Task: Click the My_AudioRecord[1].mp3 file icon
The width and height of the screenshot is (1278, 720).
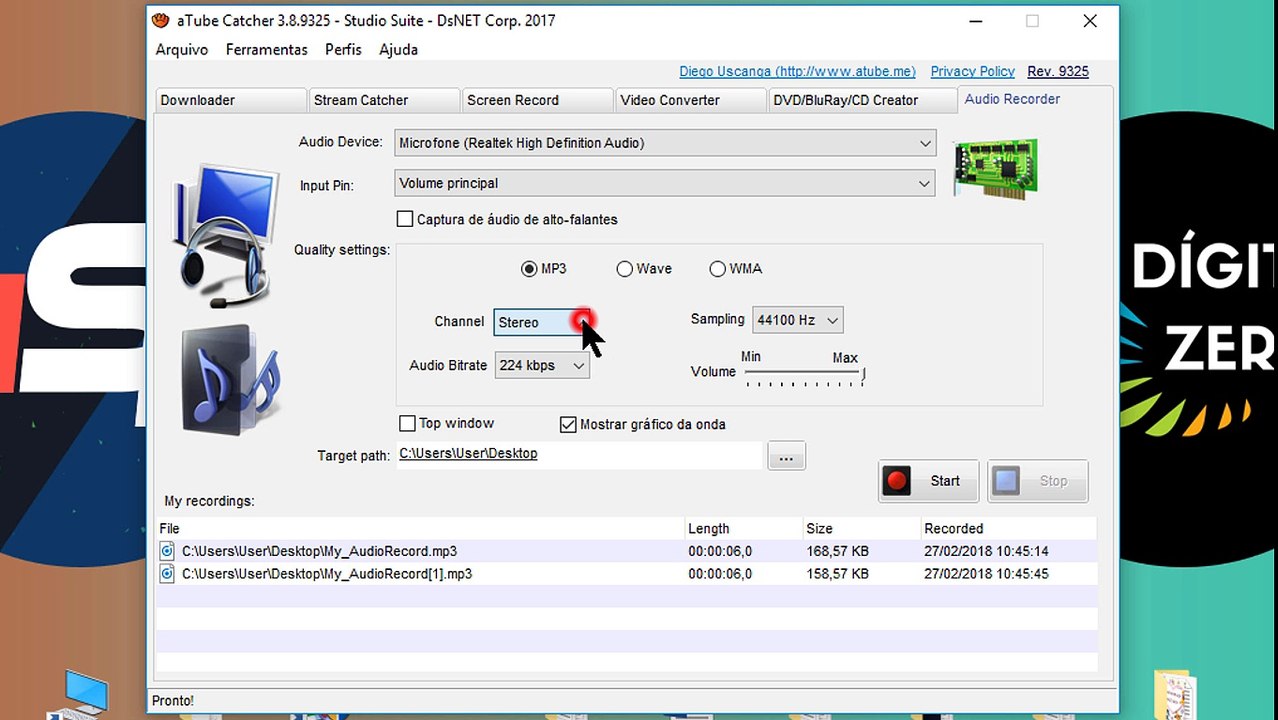Action: (x=168, y=574)
